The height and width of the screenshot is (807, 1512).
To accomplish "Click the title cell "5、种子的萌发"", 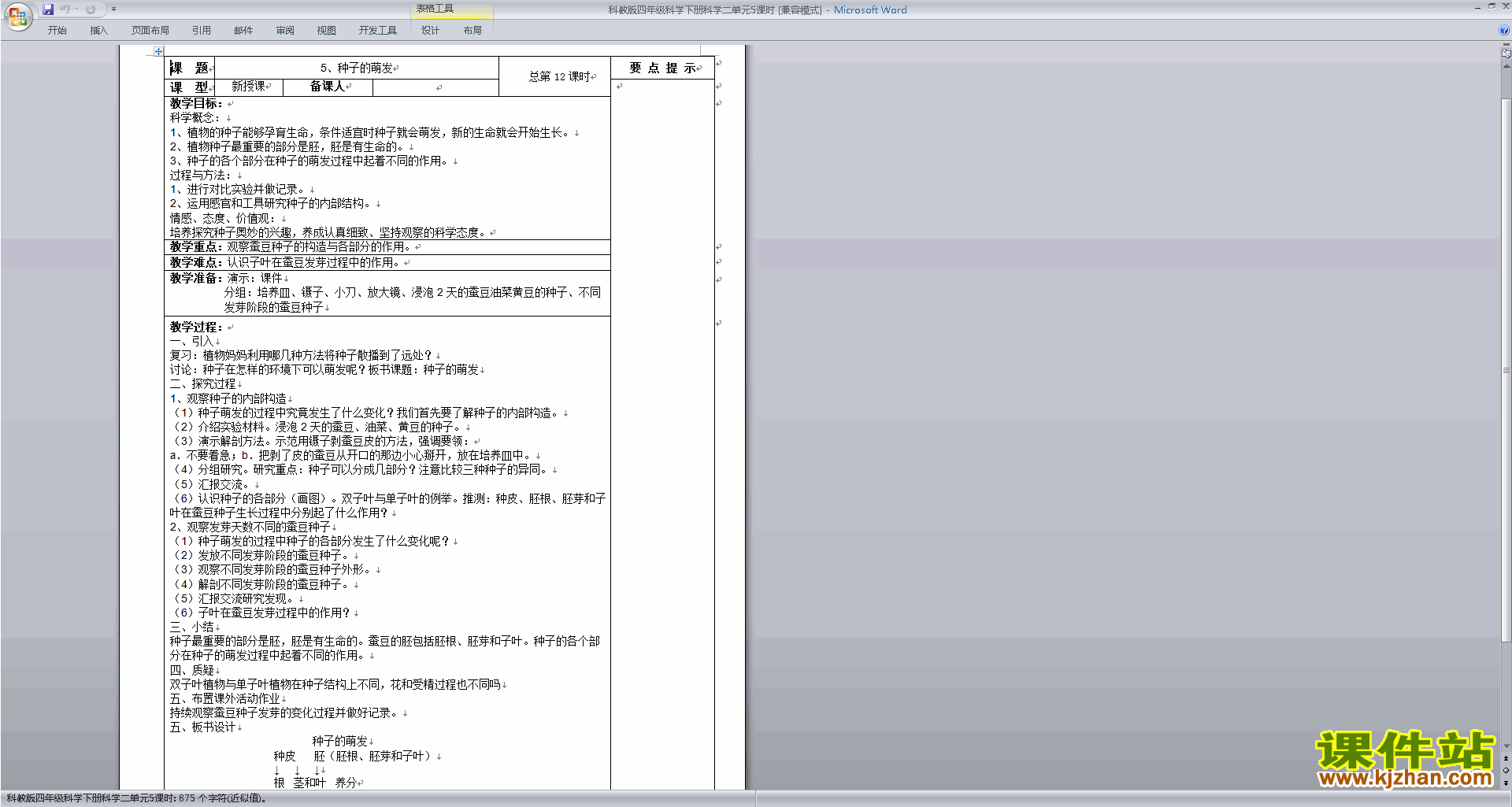I will pyautogui.click(x=357, y=68).
